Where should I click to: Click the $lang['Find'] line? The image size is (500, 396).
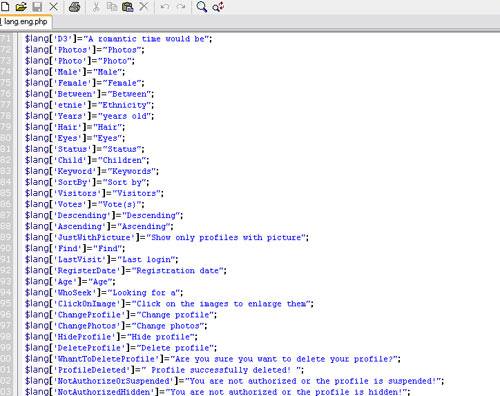coord(75,248)
